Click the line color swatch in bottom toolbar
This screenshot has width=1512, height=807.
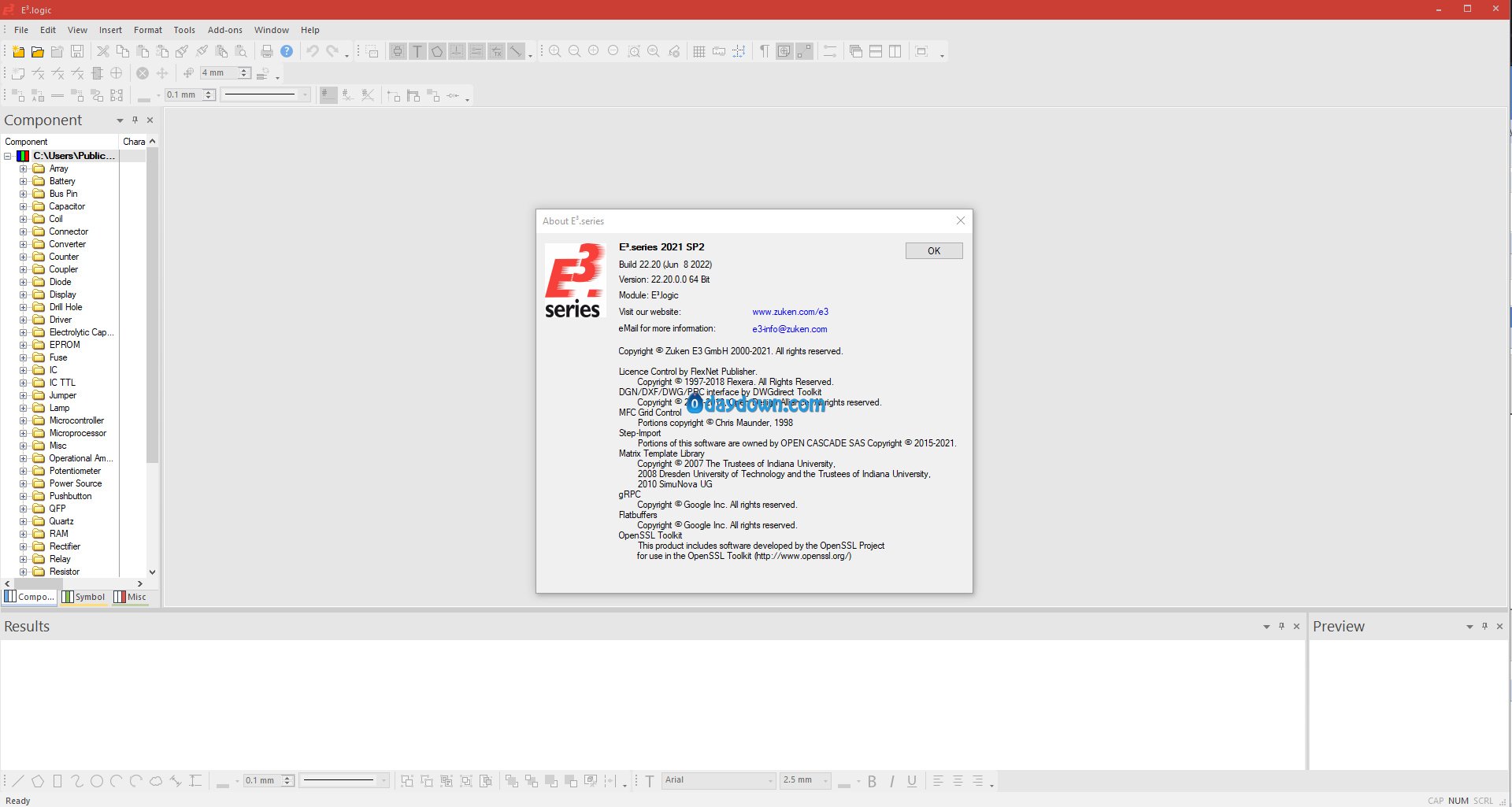223,782
